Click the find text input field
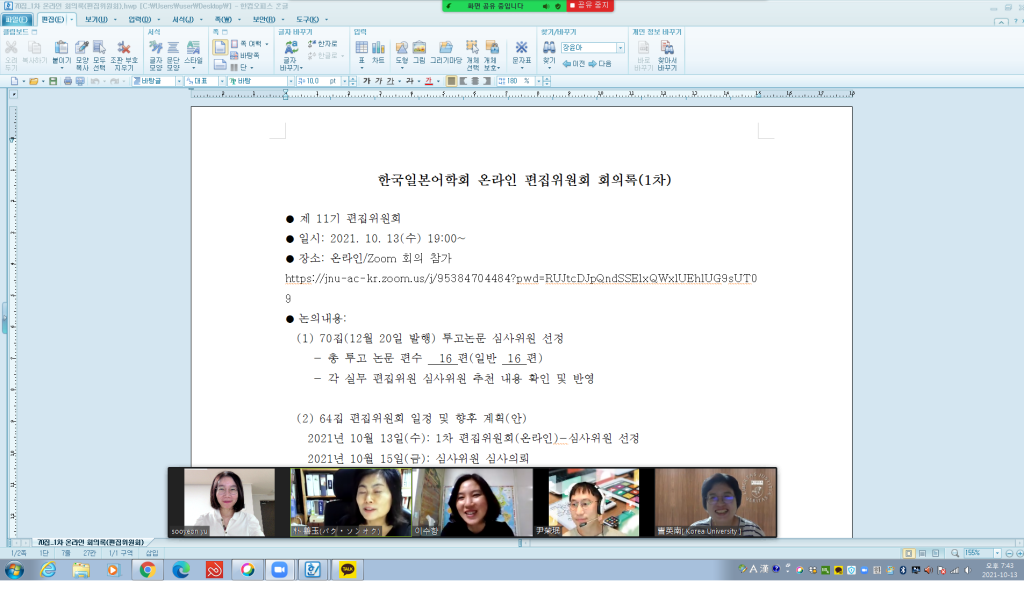This screenshot has height=611, width=1024. point(588,48)
